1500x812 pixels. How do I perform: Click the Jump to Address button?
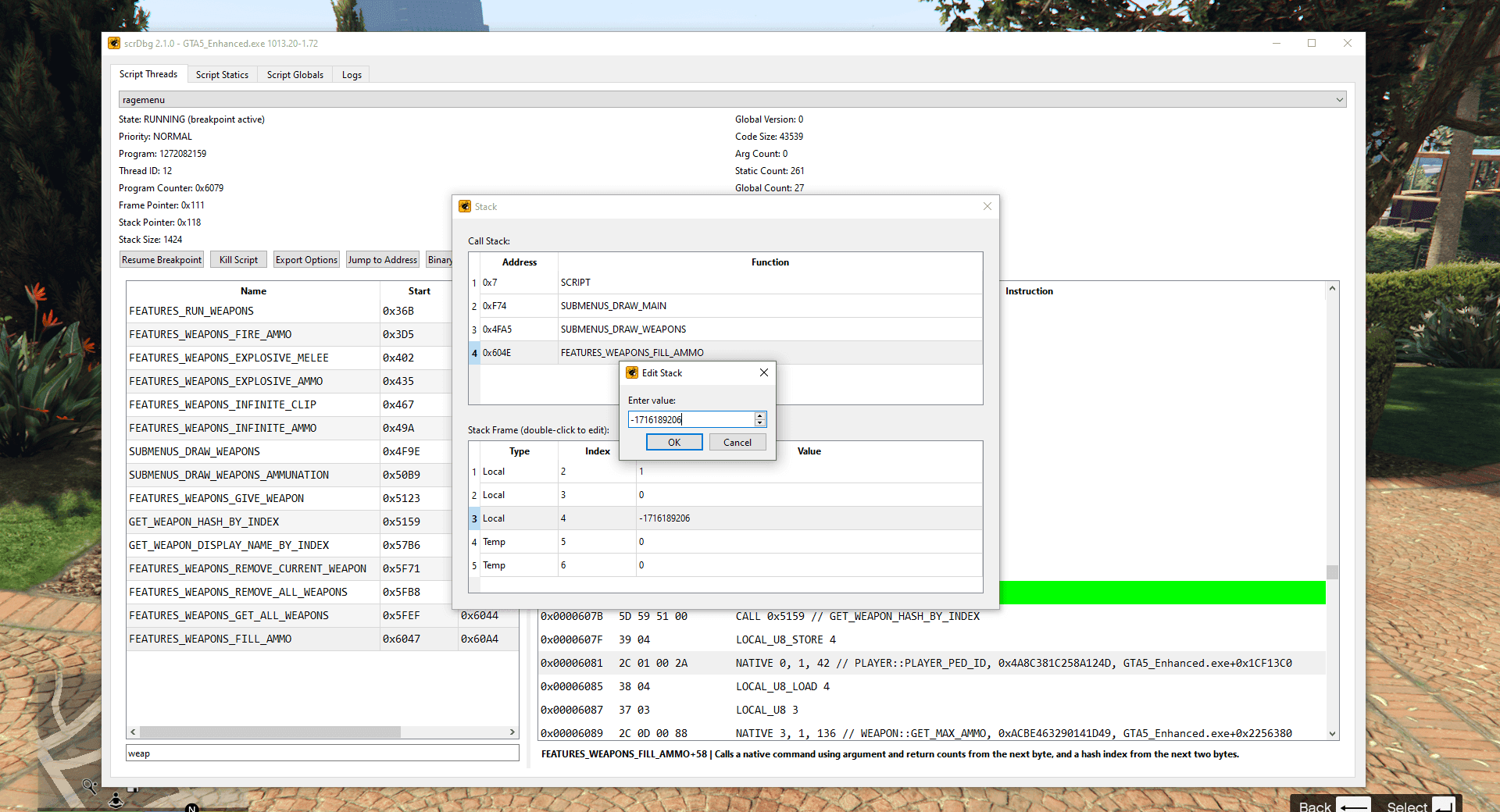[x=382, y=259]
